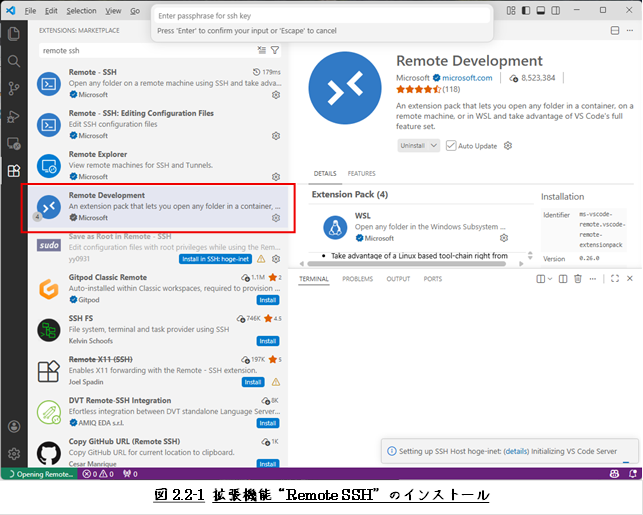643x515 pixels.
Task: Open manage gear for Remote - SSH extension
Action: point(276,94)
